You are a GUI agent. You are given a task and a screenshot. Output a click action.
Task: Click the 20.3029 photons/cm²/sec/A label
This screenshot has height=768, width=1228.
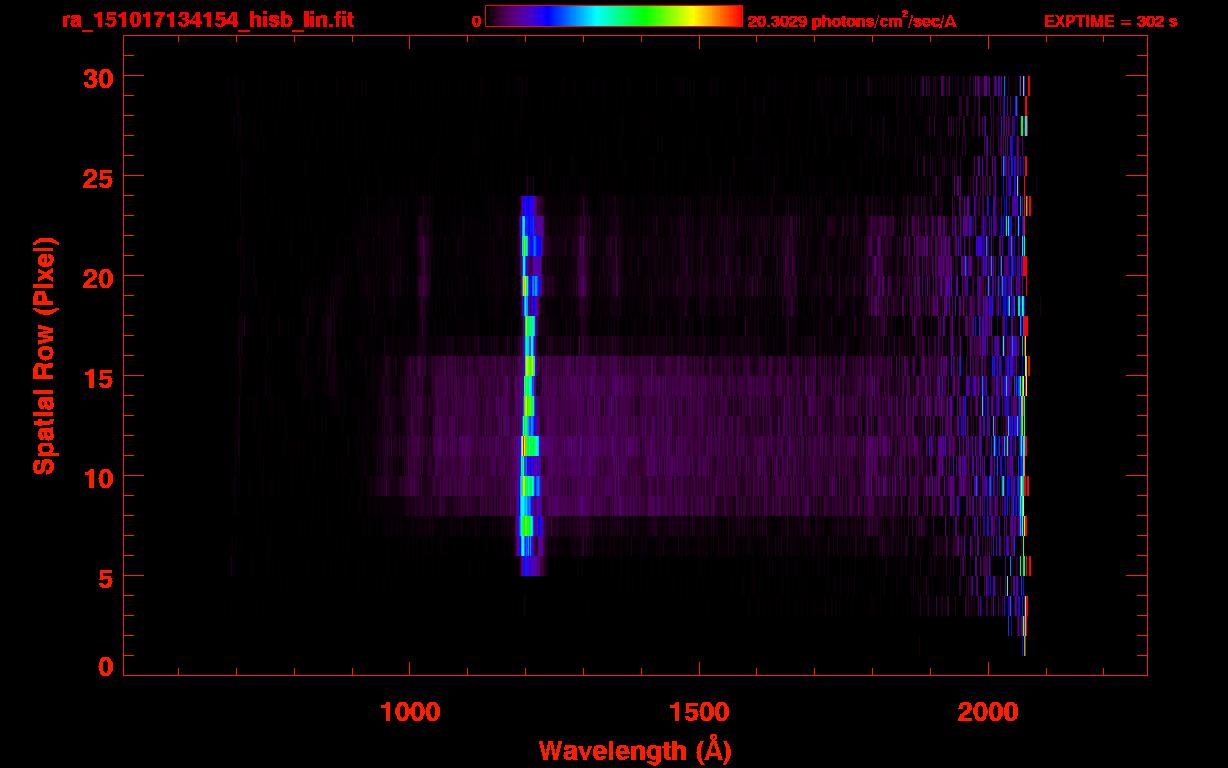(x=852, y=21)
